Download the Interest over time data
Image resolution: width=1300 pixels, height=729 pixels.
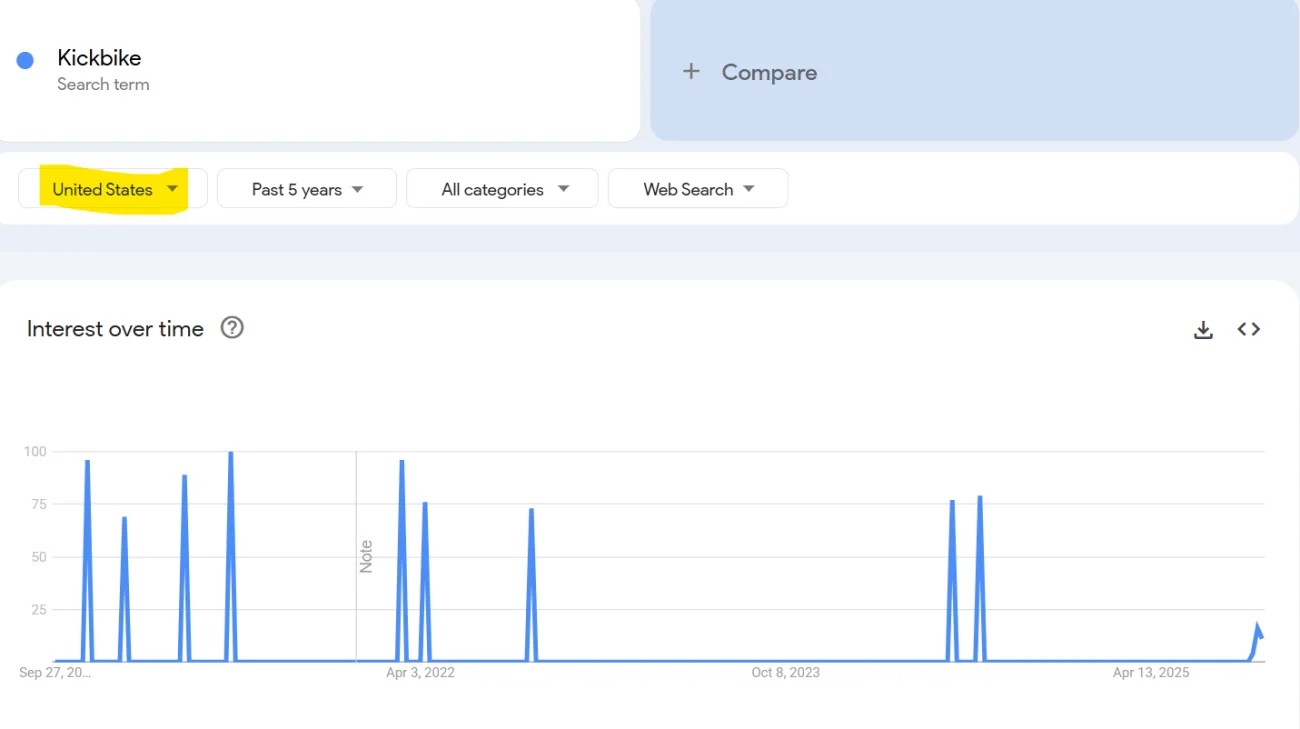[1203, 330]
